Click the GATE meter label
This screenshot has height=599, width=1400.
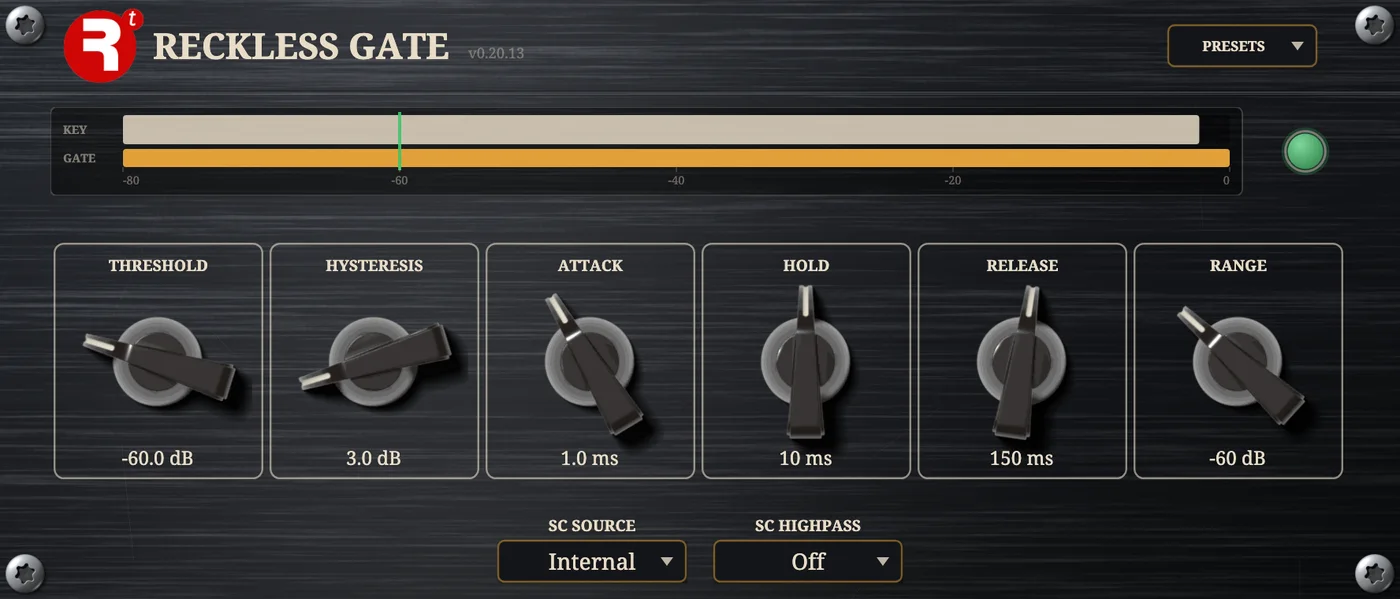(x=79, y=158)
